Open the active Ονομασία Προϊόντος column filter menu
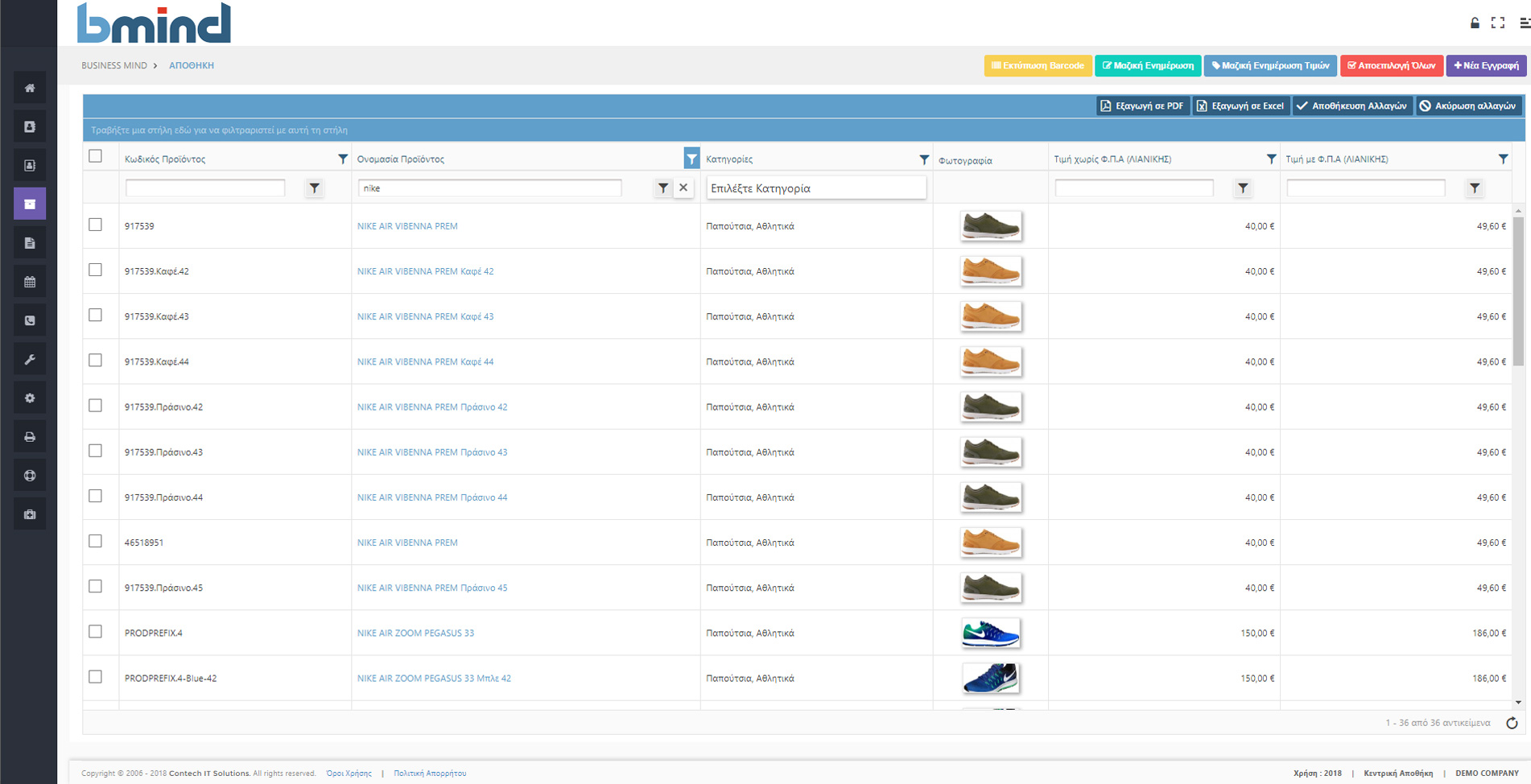This screenshot has height=784, width=1531. pos(691,159)
